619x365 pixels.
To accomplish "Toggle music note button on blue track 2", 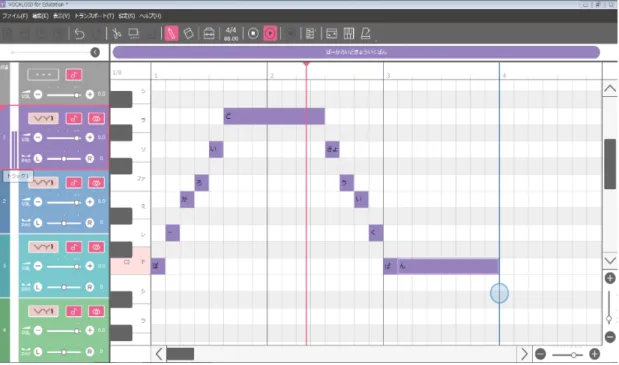I will click(74, 183).
